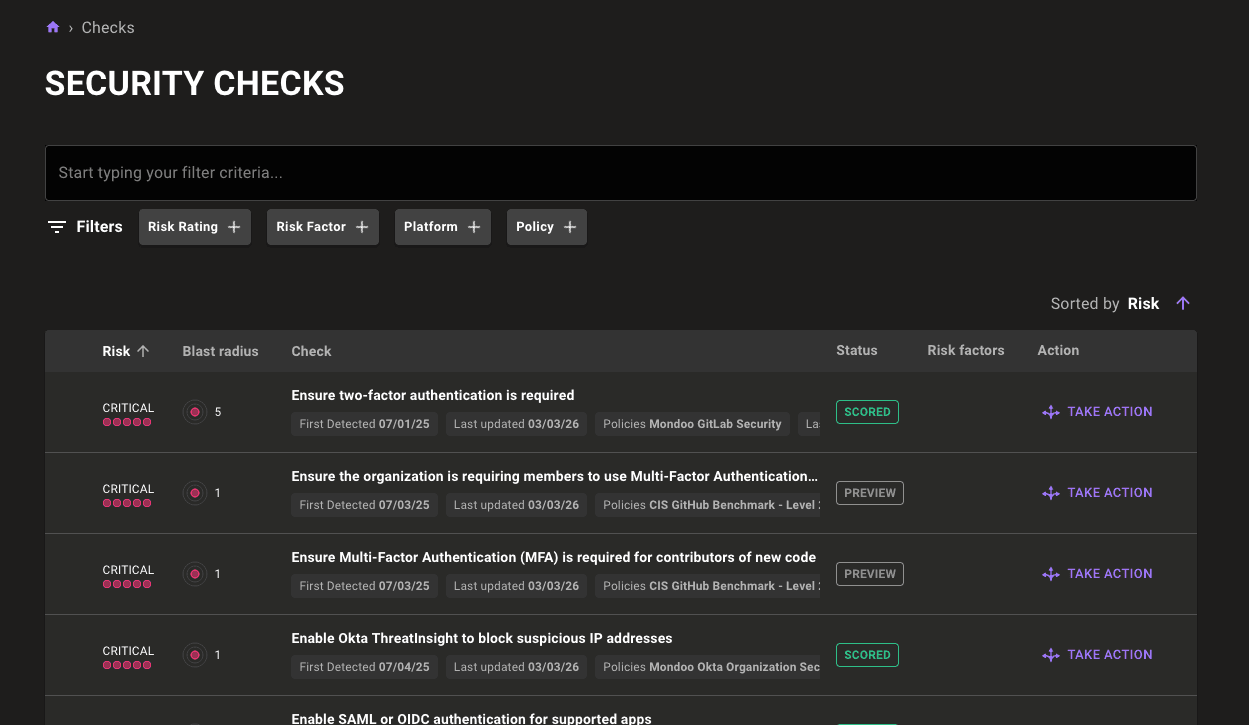Viewport: 1249px width, 725px height.
Task: Open the SAML or OIDC authentication check
Action: (x=470, y=718)
